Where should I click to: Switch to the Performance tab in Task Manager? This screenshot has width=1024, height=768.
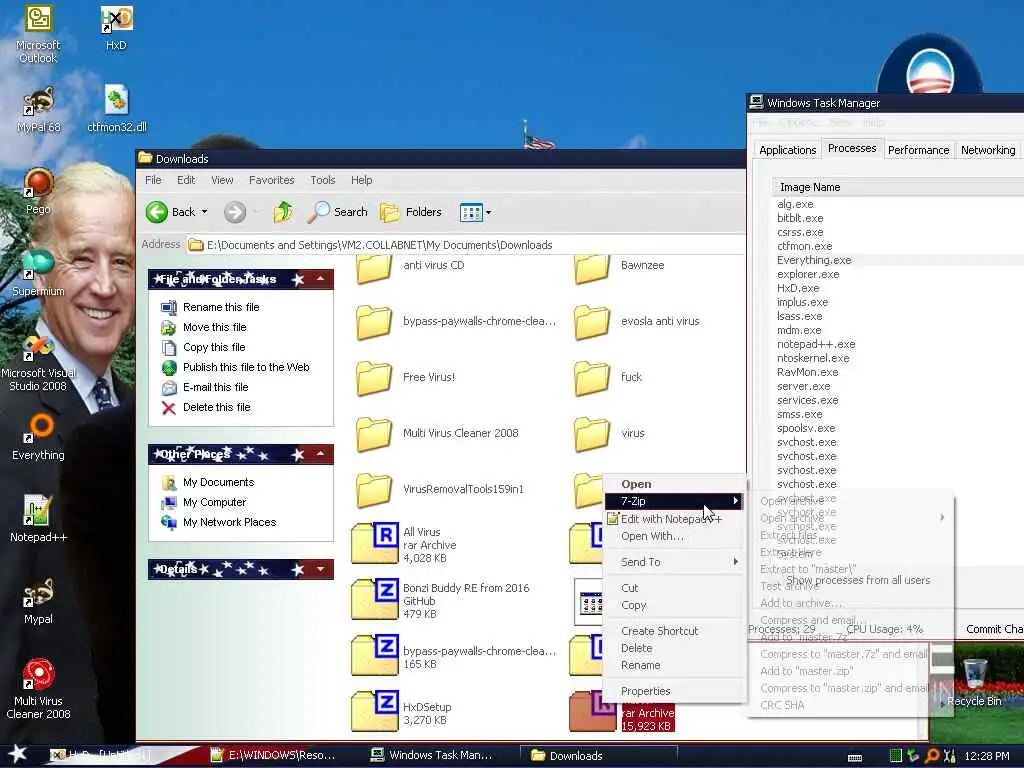point(918,150)
